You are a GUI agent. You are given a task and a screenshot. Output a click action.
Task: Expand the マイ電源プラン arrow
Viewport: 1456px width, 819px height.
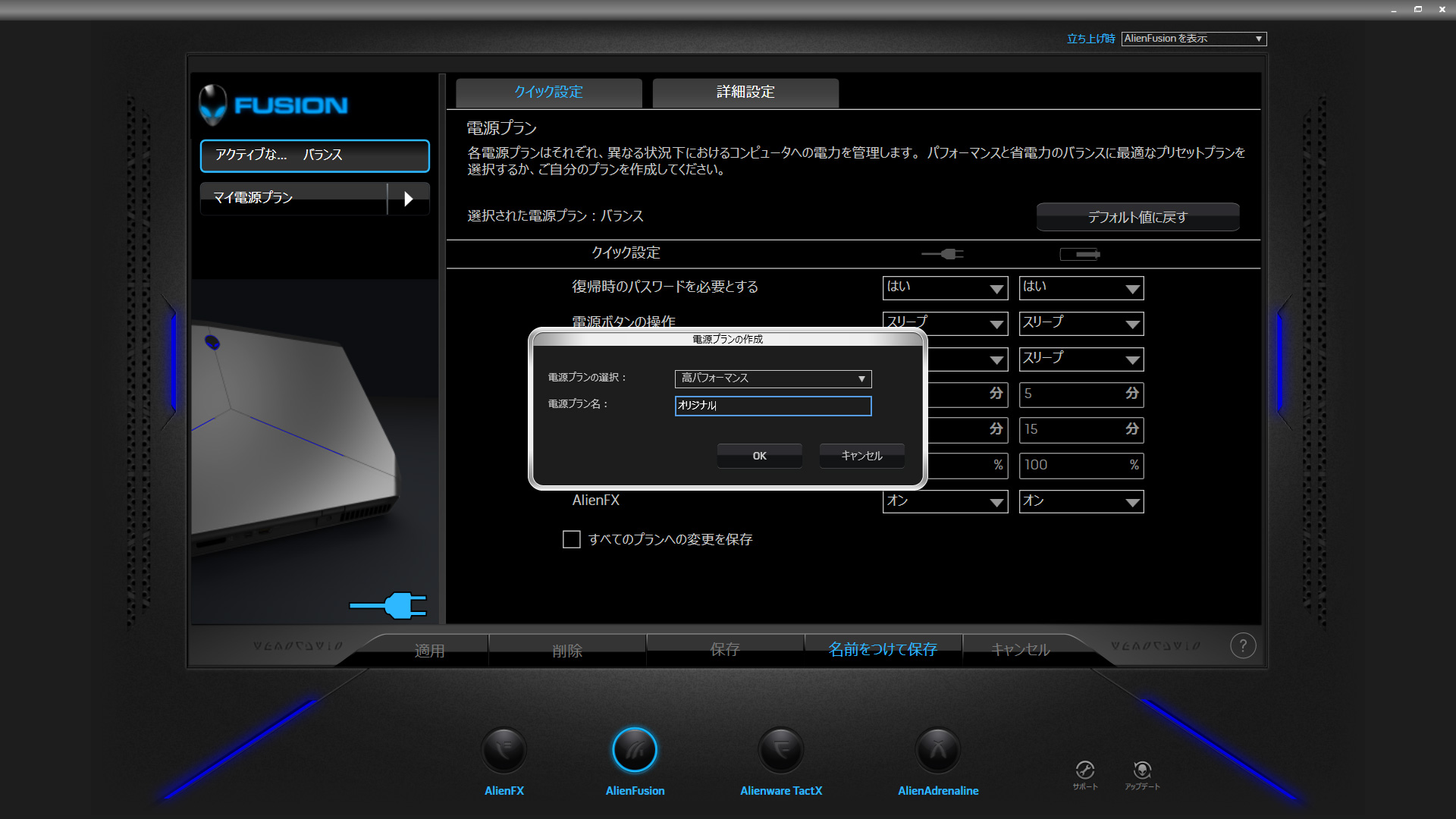pyautogui.click(x=409, y=199)
